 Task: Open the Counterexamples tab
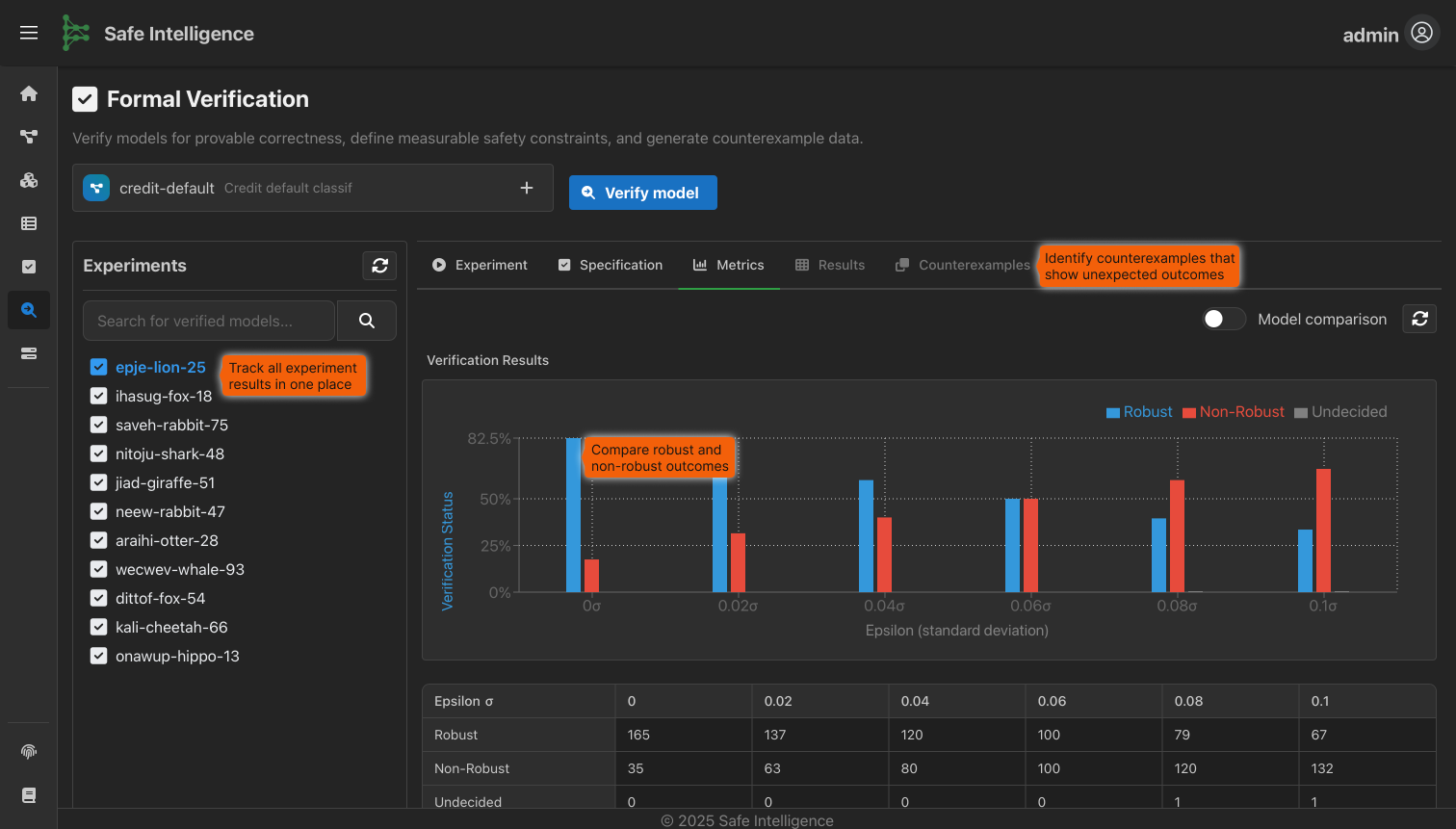963,265
